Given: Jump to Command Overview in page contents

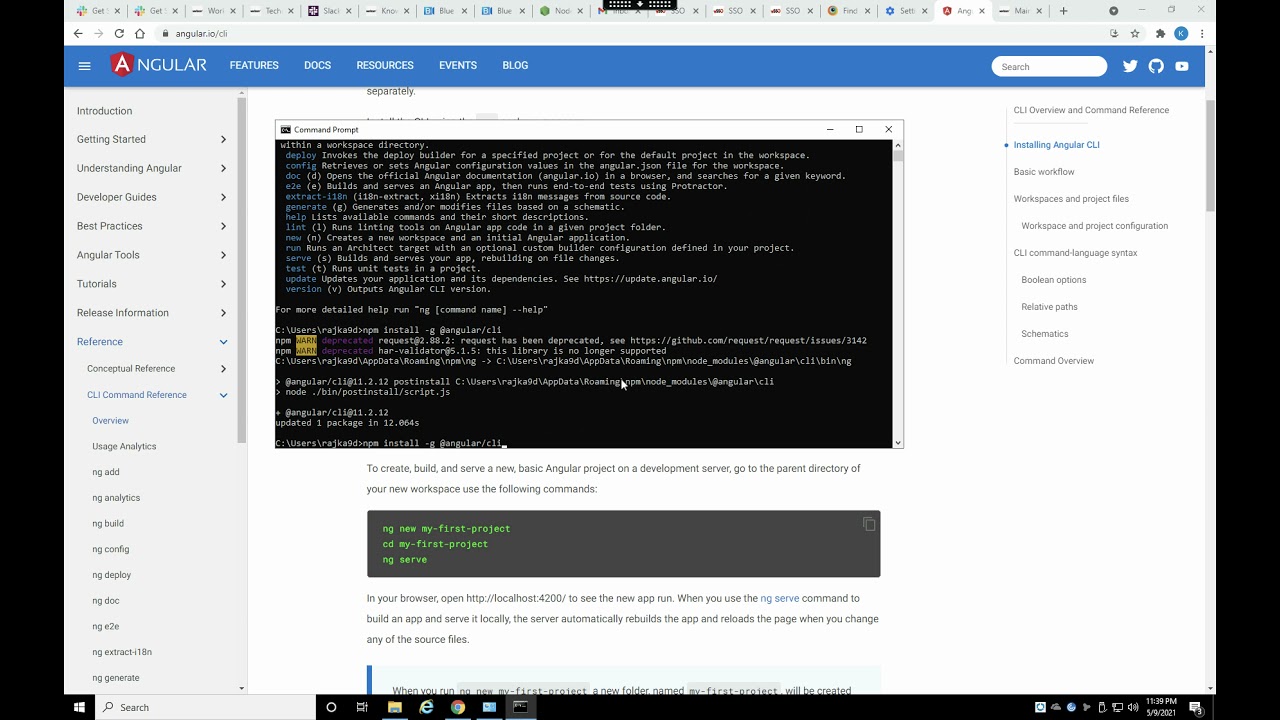Looking at the screenshot, I should pyautogui.click(x=1054, y=361).
